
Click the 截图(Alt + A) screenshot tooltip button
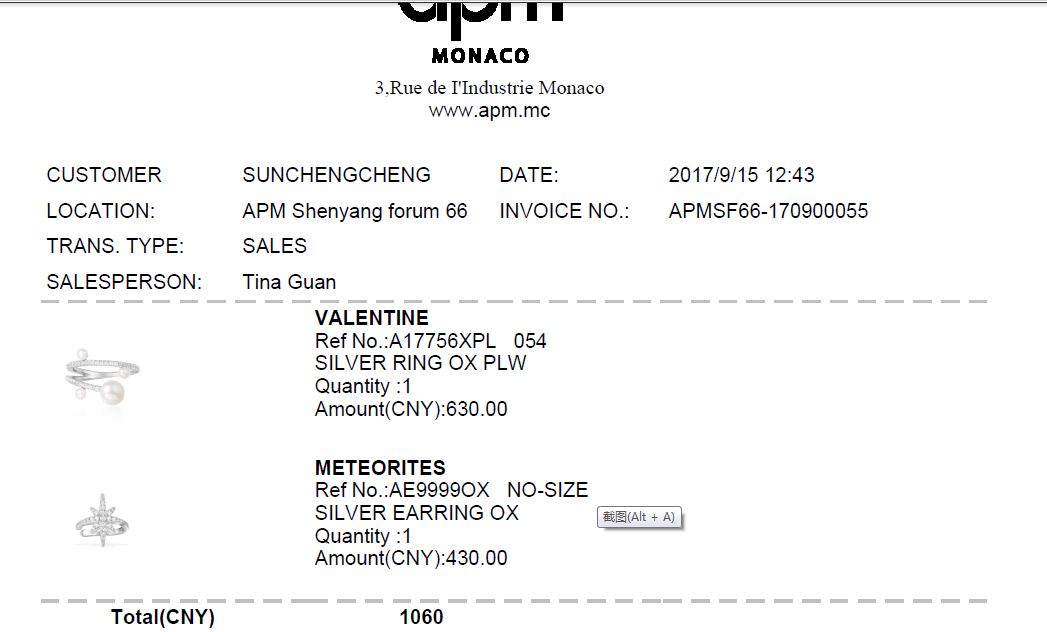pos(639,517)
